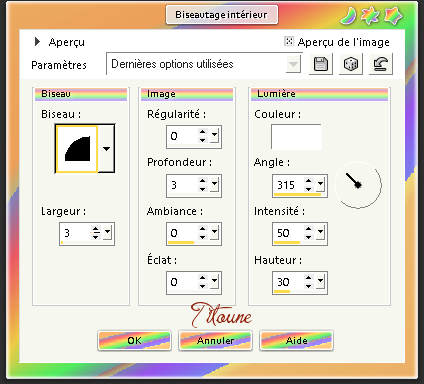
Task: Click the OK button
Action: click(x=135, y=340)
